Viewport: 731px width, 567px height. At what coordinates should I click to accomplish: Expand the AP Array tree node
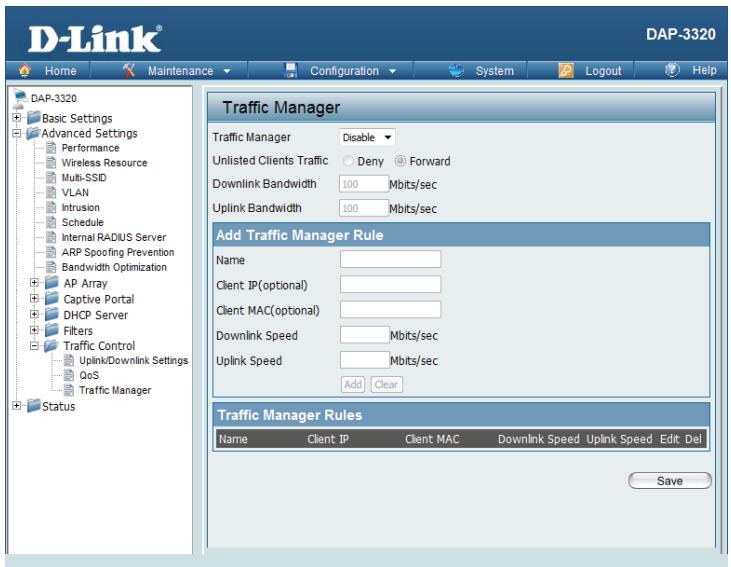click(x=34, y=283)
